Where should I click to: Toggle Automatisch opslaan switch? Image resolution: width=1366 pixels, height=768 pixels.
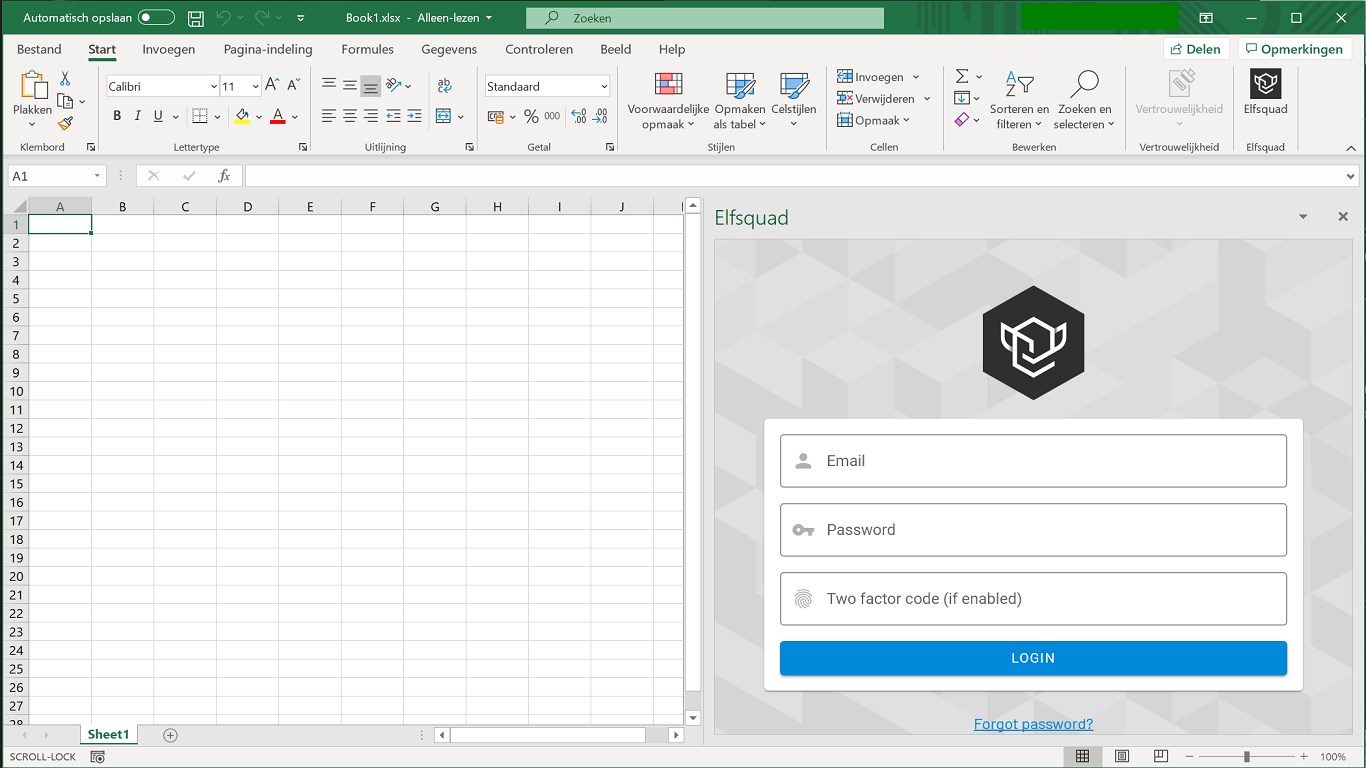(x=156, y=18)
